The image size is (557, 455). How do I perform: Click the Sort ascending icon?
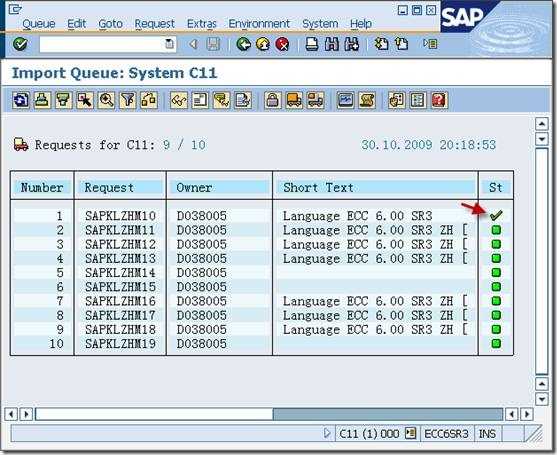click(x=42, y=100)
